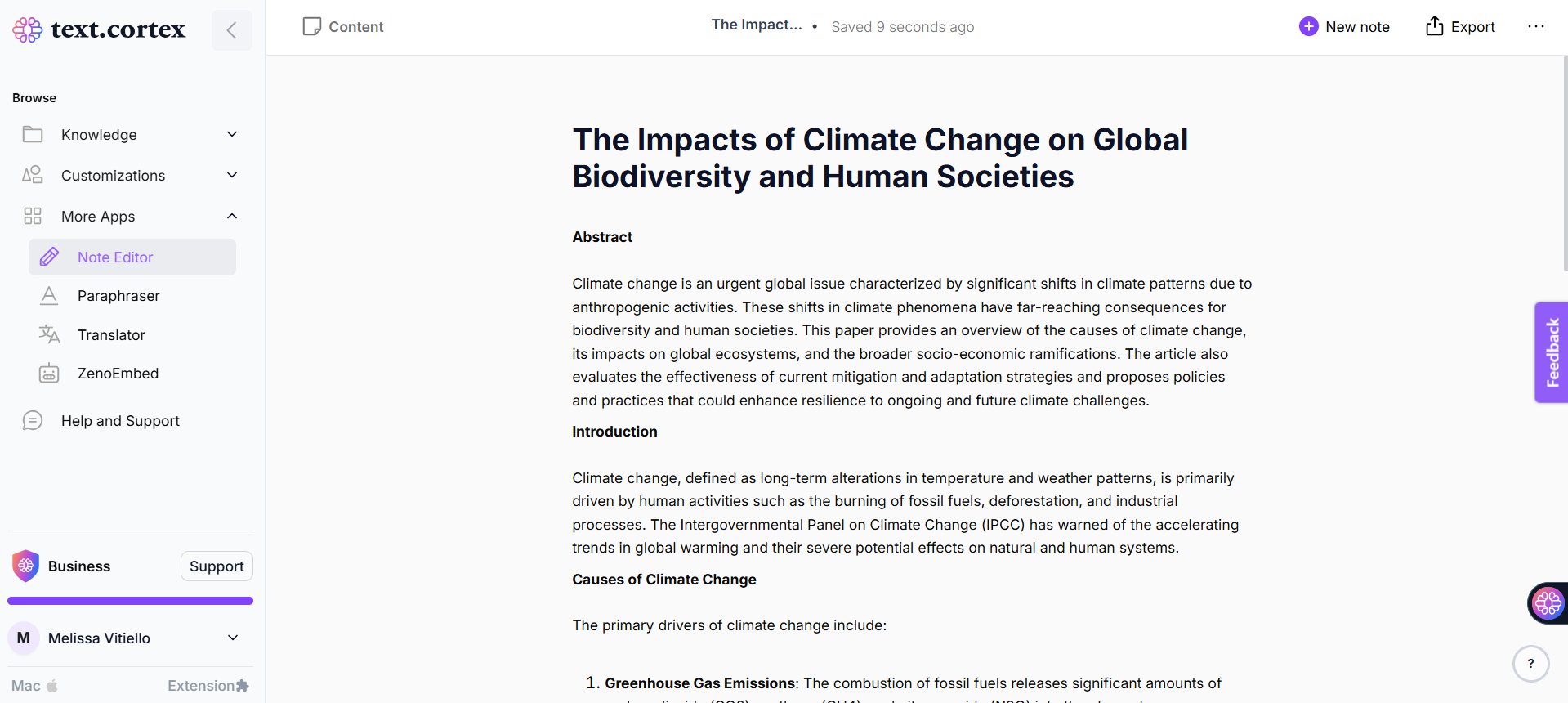The width and height of the screenshot is (1568, 703).
Task: Open the Melissa Vitiello account dropdown
Action: (233, 638)
